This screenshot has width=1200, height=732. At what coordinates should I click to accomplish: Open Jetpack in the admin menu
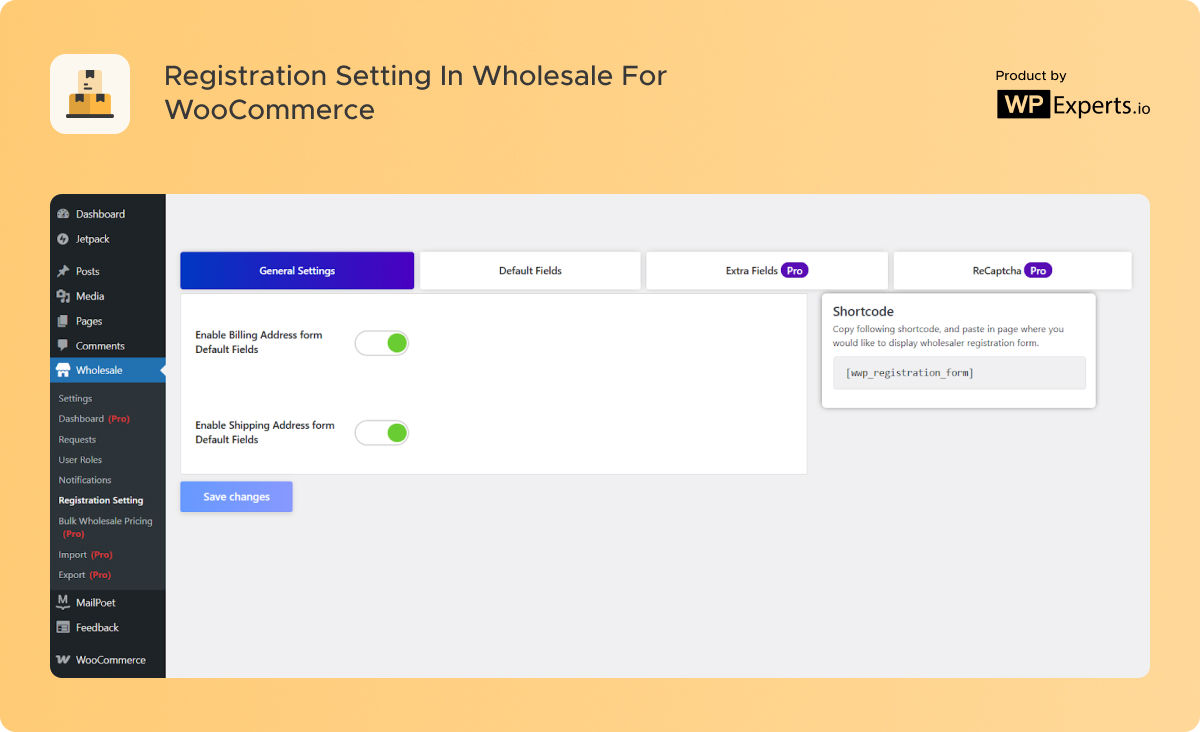93,239
